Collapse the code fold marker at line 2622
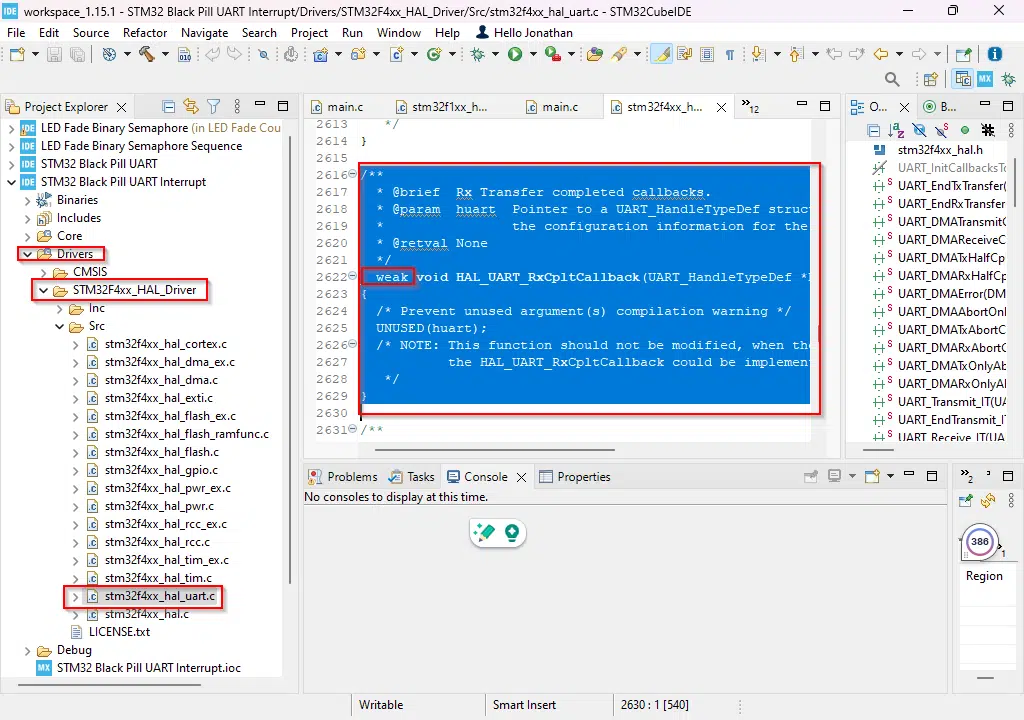1024x720 pixels. pos(353,276)
